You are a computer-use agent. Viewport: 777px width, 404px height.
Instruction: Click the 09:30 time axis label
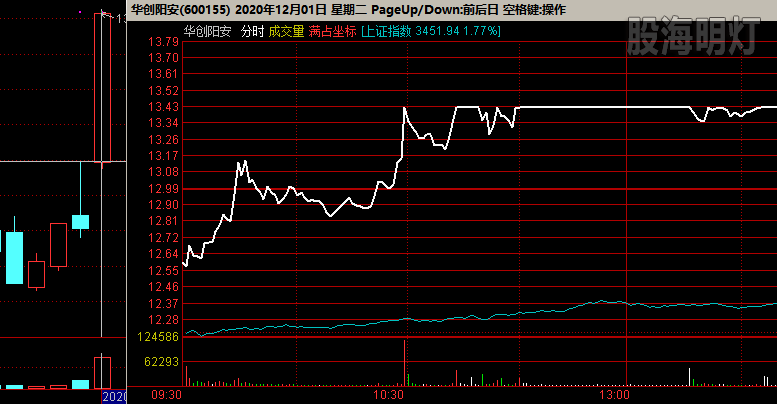click(x=166, y=395)
